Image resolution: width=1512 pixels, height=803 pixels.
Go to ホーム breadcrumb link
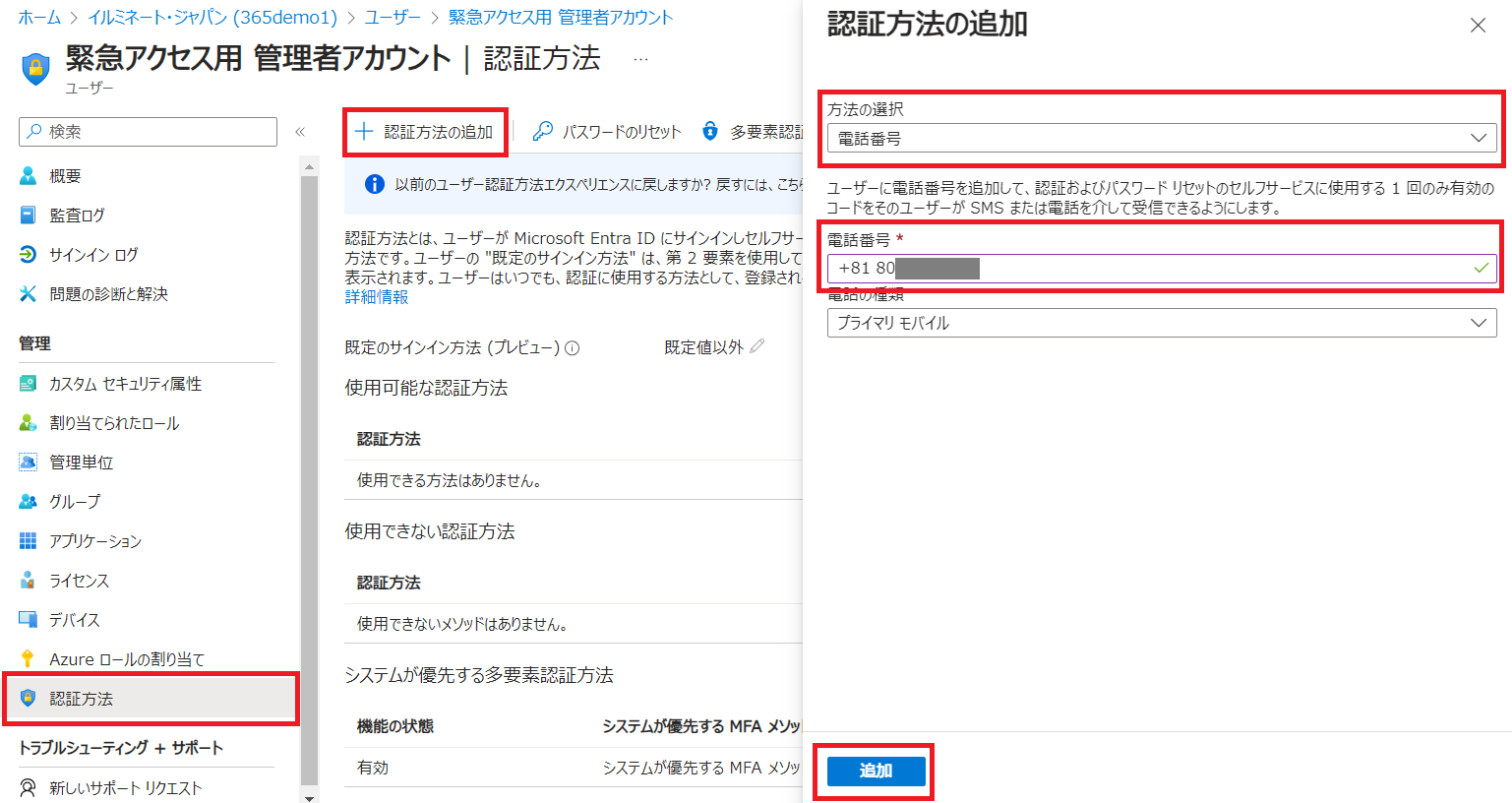point(39,18)
